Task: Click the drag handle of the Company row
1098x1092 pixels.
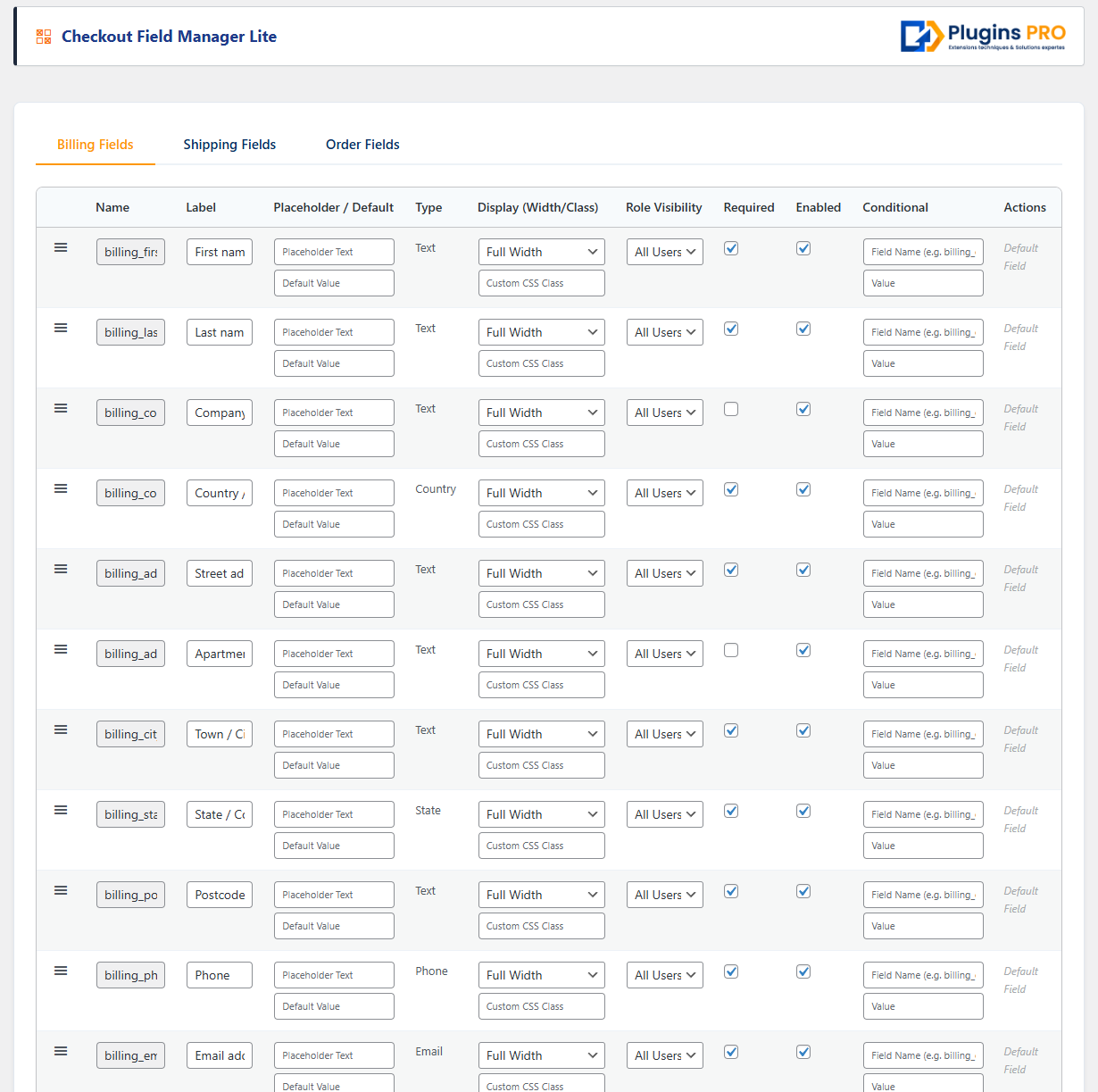Action: point(61,408)
